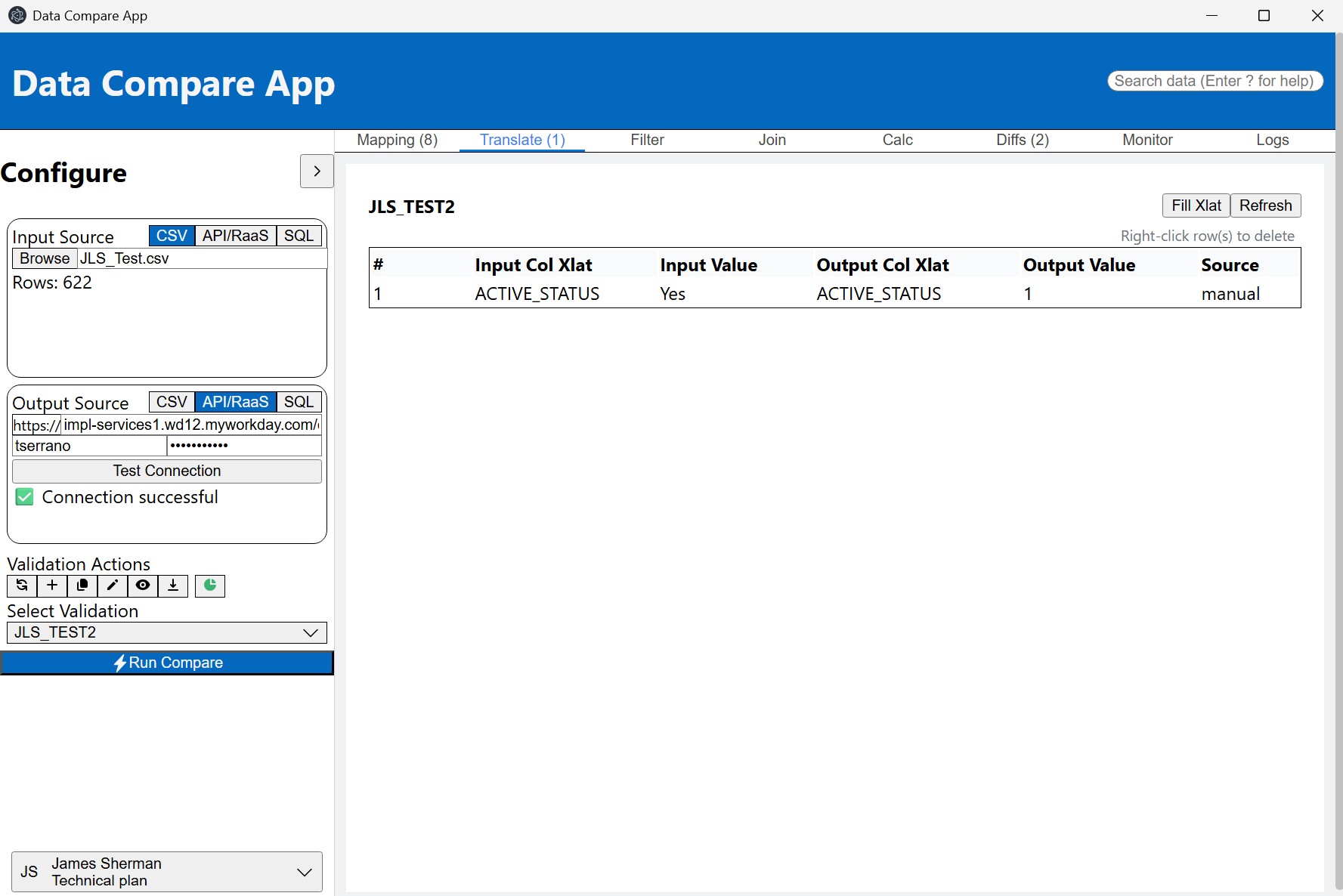1343x896 pixels.
Task: Select CSV for Input Source
Action: 172,236
